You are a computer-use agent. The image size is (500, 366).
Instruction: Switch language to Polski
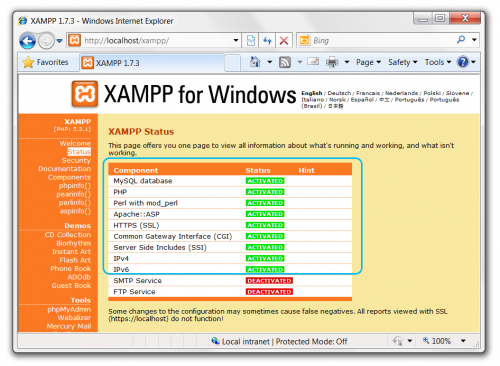(432, 93)
